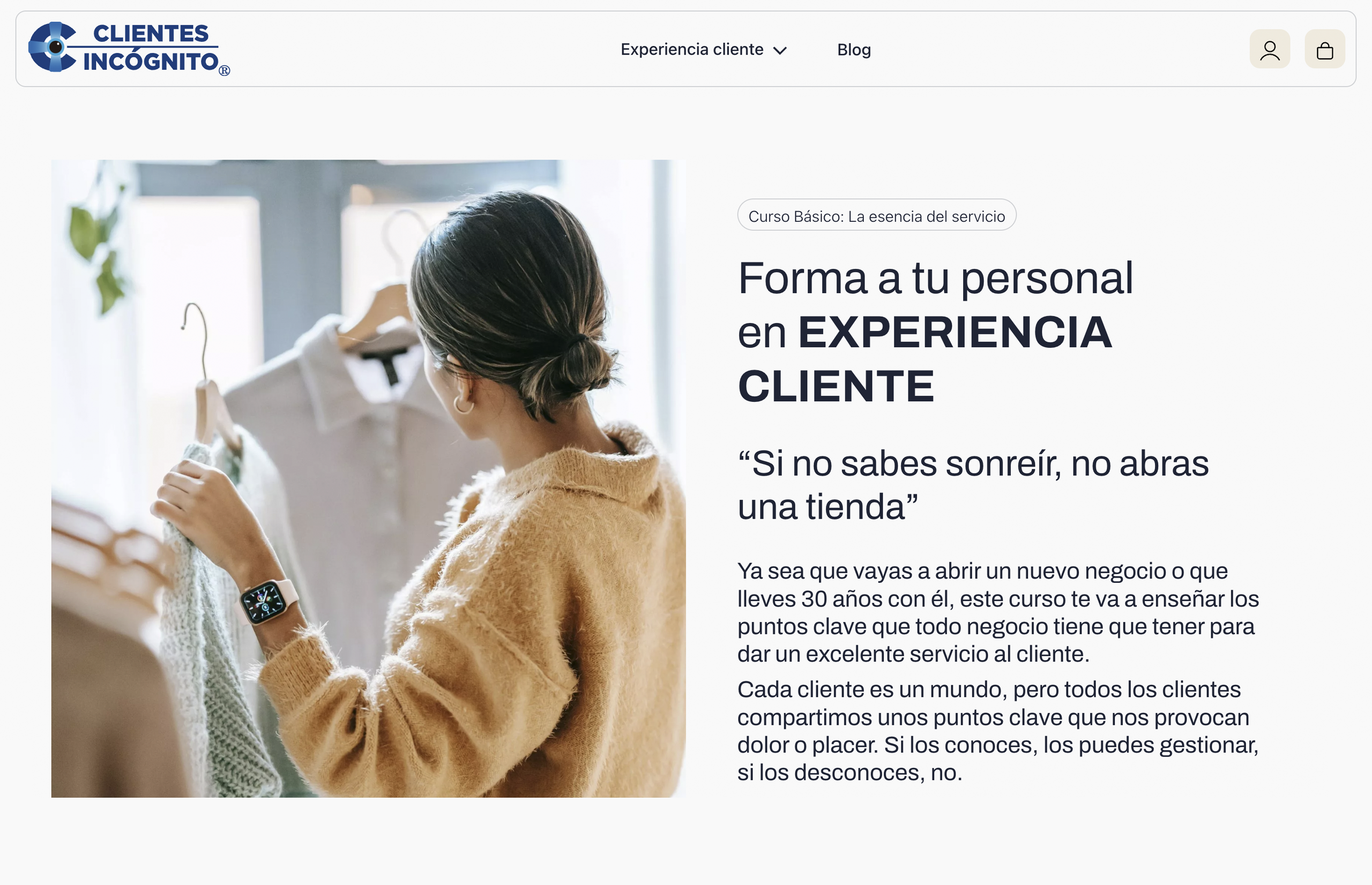
Task: Click the Forma a tu personal heading
Action: tap(935, 279)
